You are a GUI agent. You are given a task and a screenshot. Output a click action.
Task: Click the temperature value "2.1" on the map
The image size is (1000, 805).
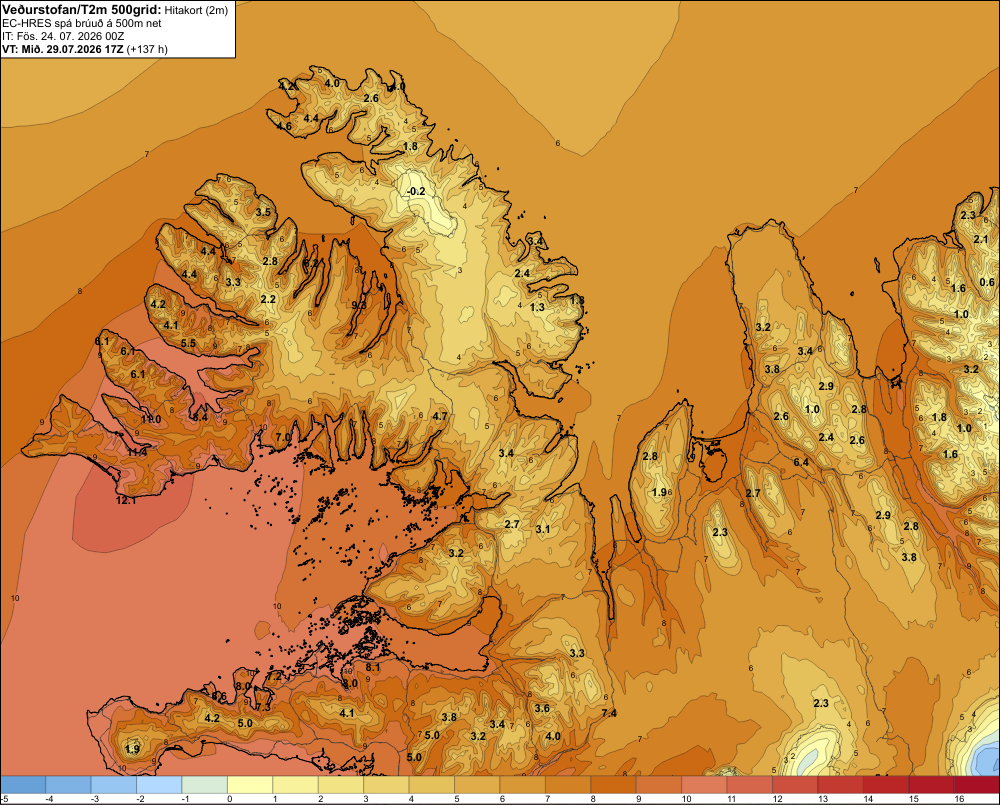click(x=981, y=239)
